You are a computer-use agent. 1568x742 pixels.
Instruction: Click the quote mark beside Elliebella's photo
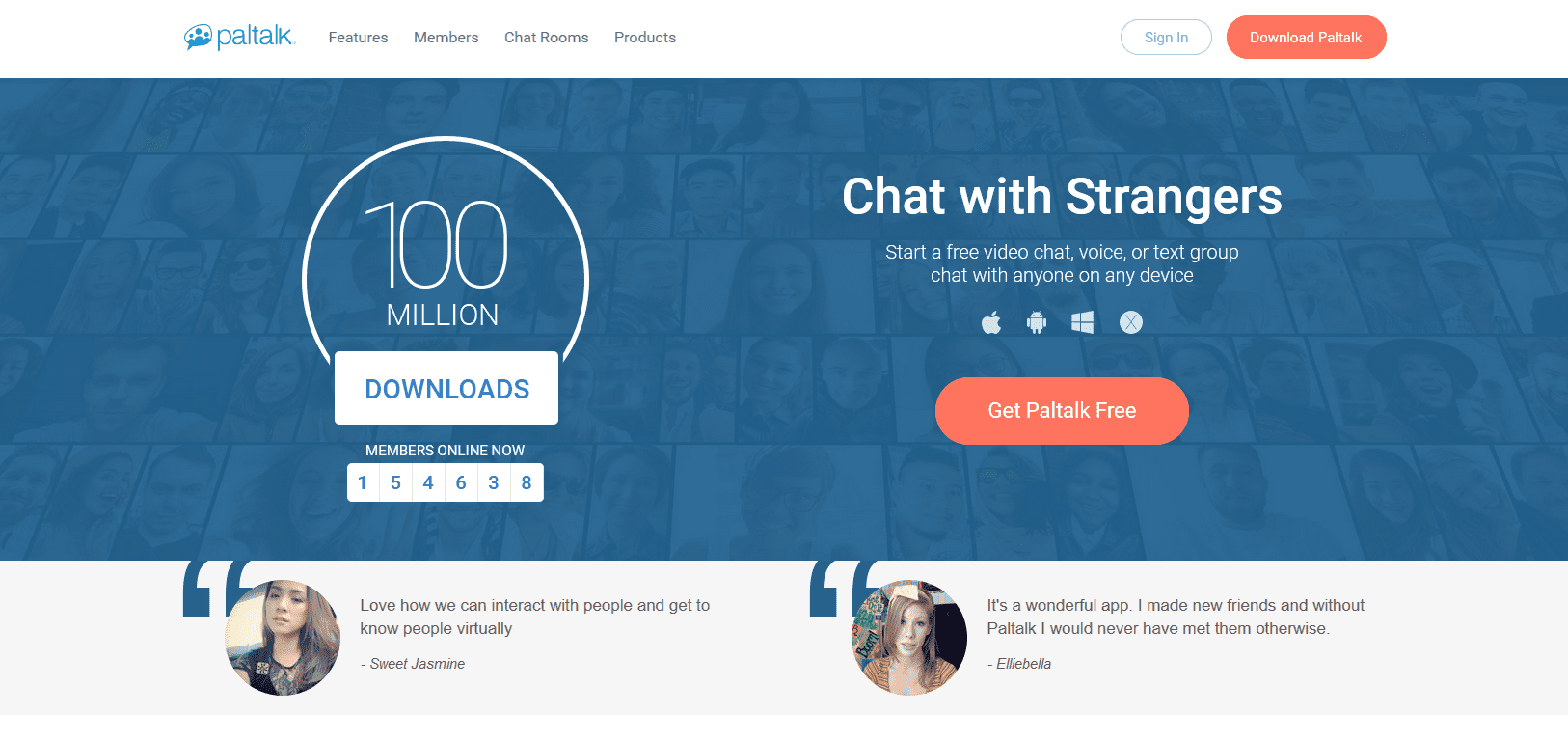[x=831, y=587]
